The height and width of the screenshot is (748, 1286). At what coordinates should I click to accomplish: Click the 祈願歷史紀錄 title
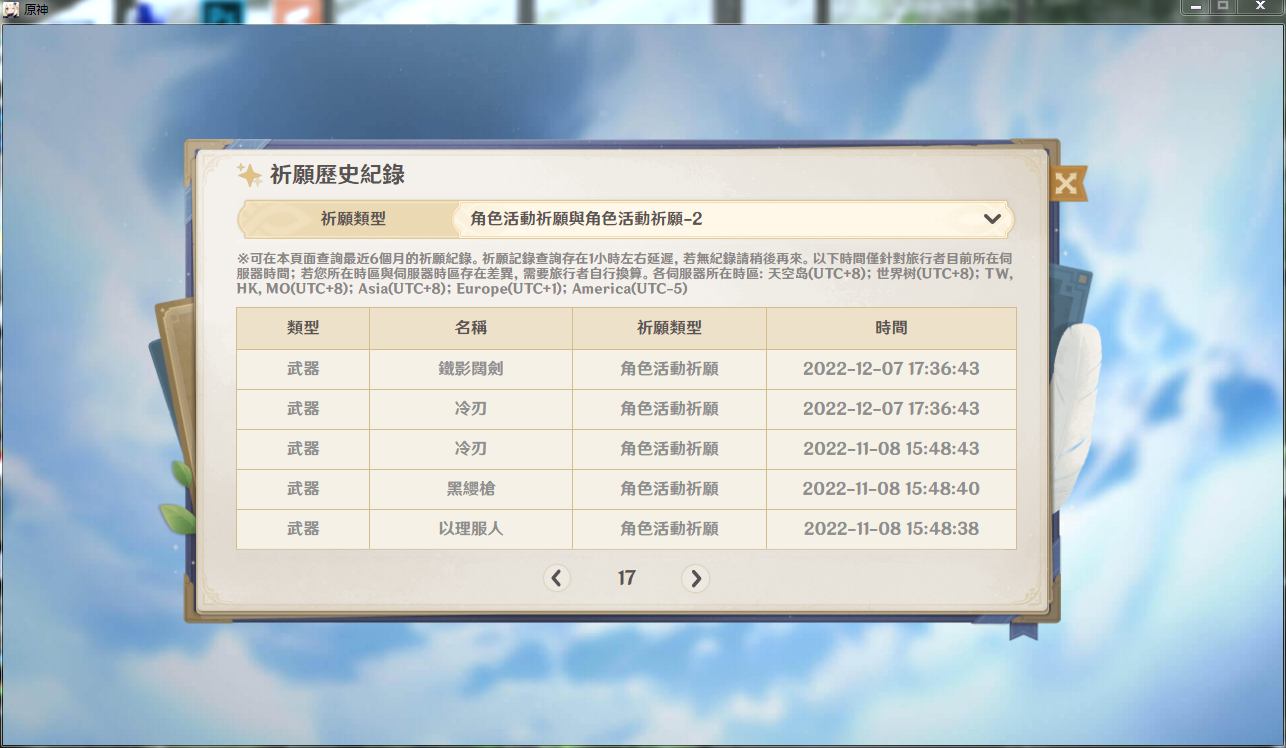(x=337, y=175)
